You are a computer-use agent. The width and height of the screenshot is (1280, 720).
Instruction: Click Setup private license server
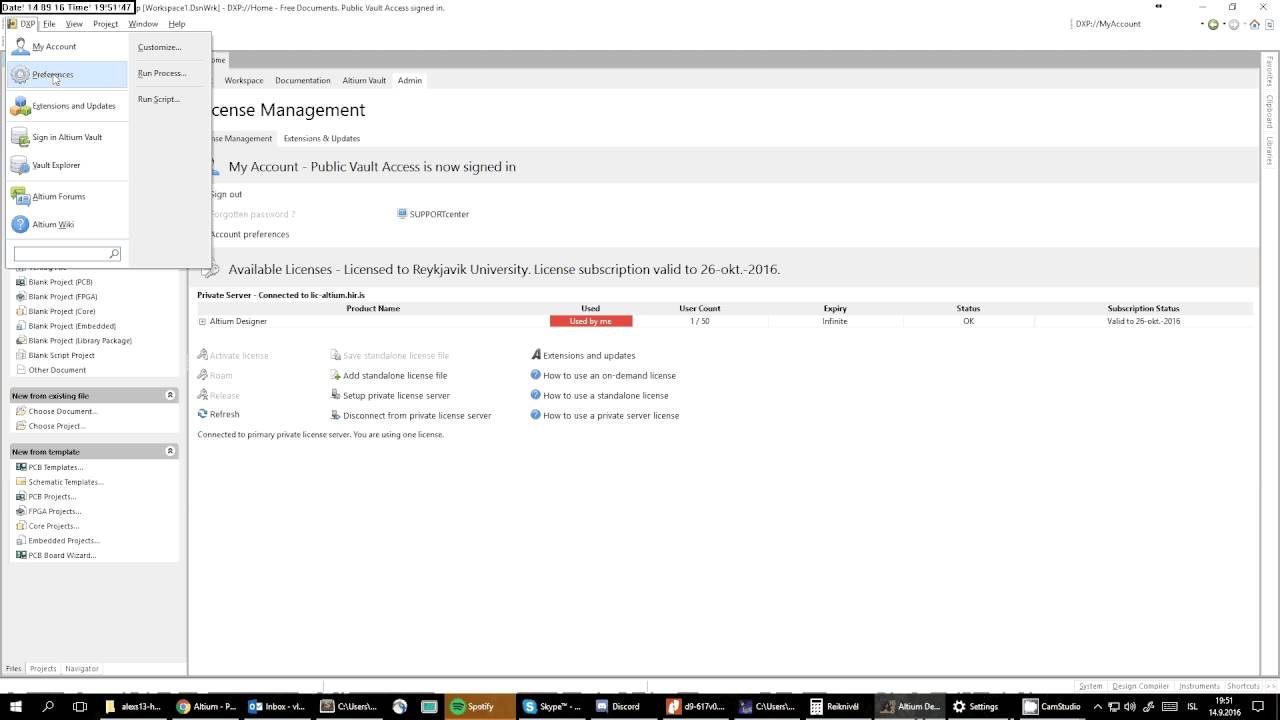coord(390,395)
